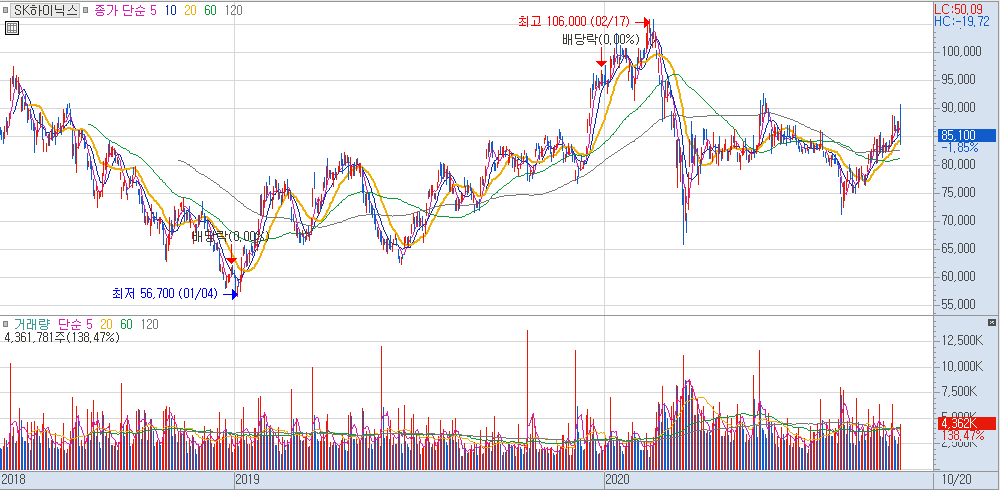Select the green 60-day price MA label
The height and width of the screenshot is (490, 1000).
pos(211,11)
